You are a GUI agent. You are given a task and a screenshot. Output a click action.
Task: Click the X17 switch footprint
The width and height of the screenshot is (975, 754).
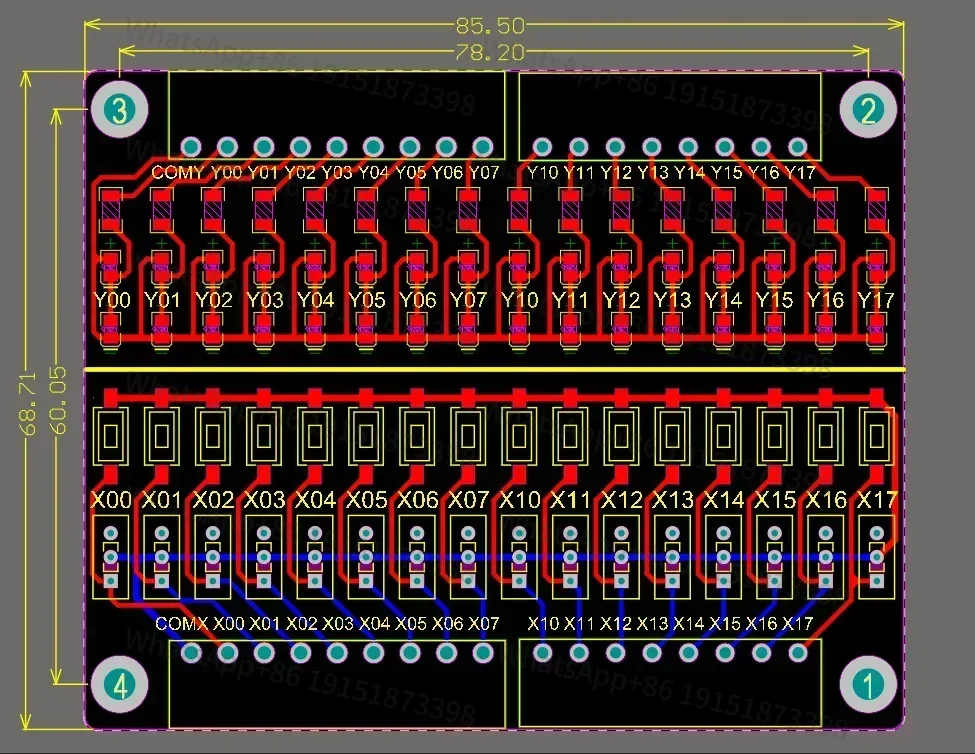876,436
